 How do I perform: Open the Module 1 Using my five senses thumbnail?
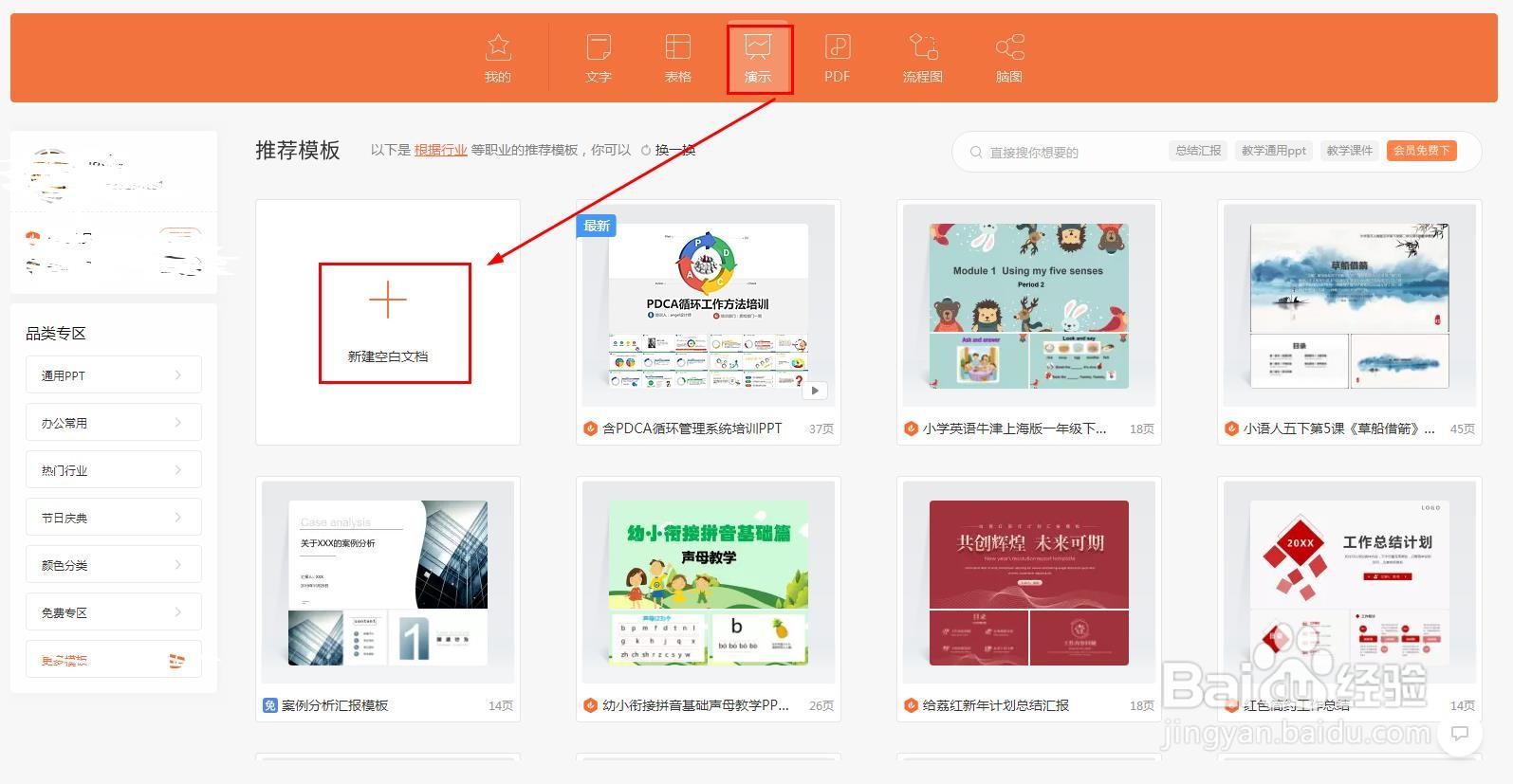[x=1029, y=306]
